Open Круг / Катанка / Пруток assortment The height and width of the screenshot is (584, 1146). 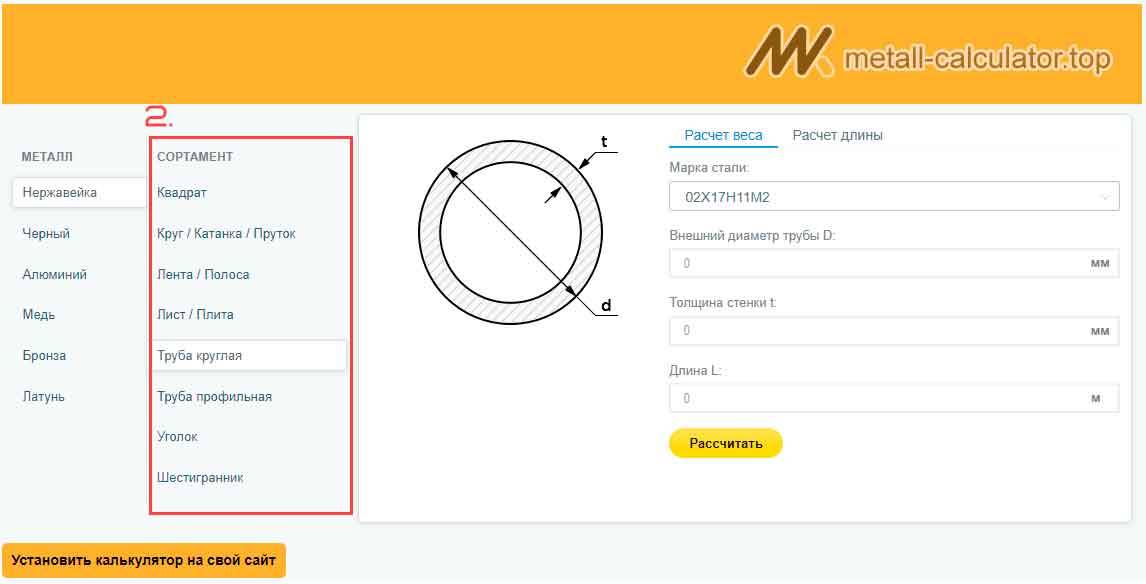pyautogui.click(x=226, y=234)
